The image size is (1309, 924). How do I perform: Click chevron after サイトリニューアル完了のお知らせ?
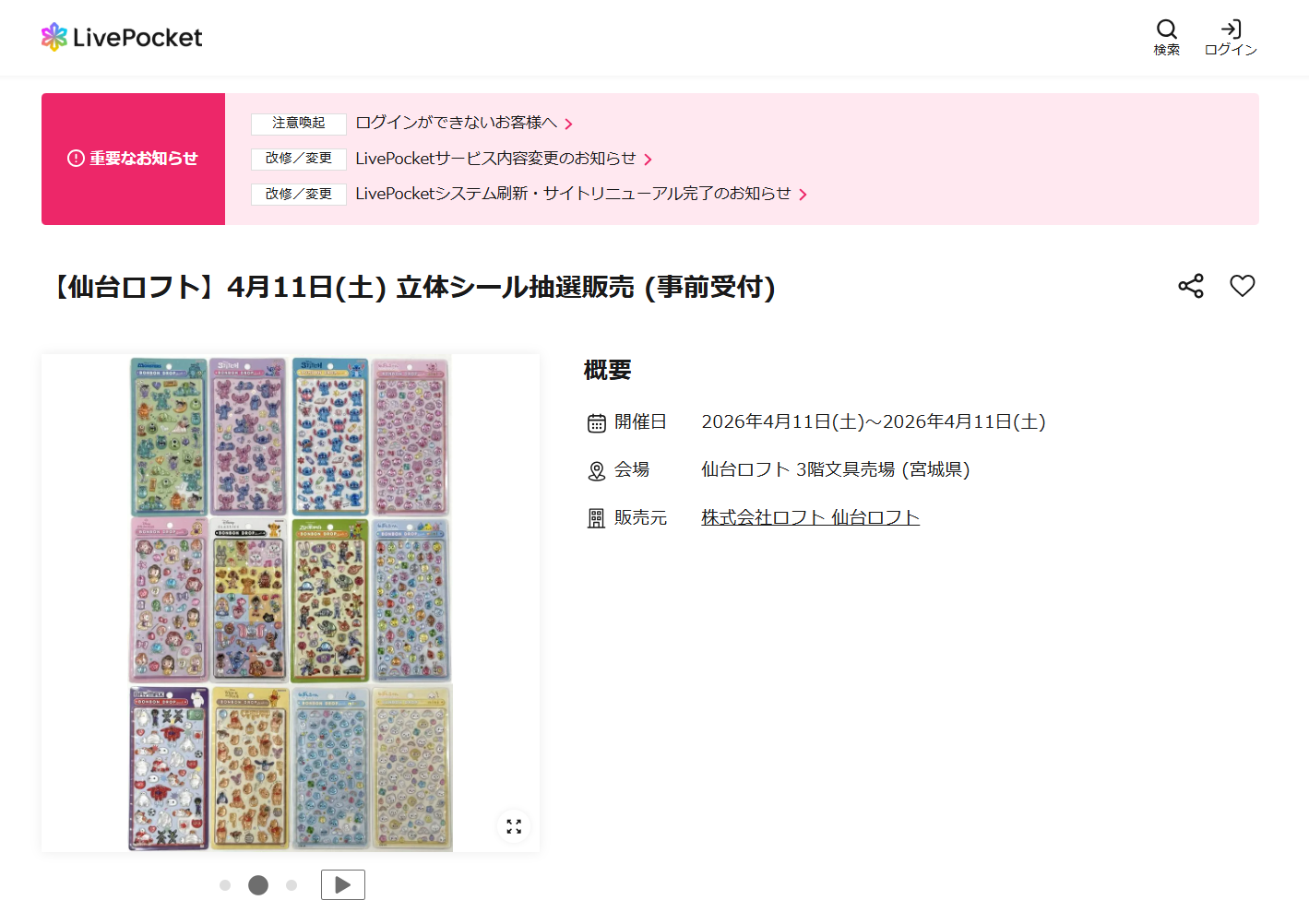click(x=803, y=195)
